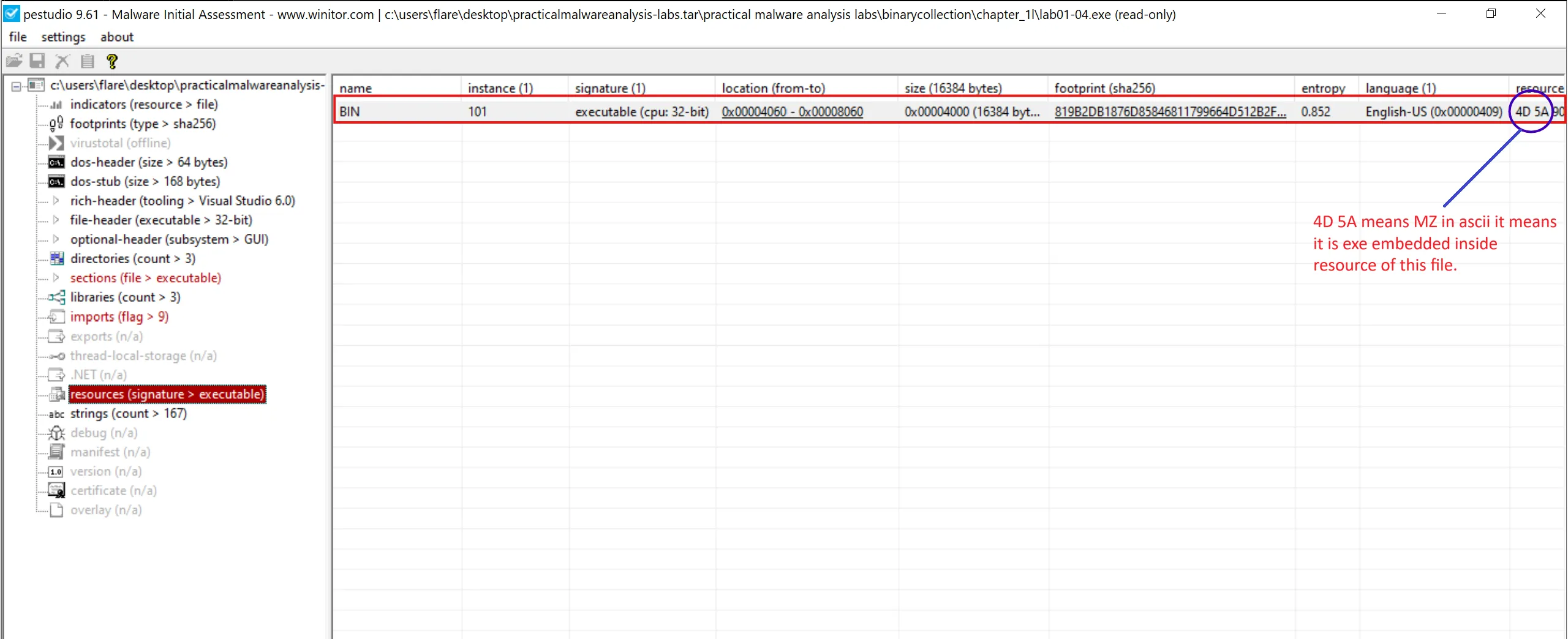Click the save toolbar icon
1568x639 pixels.
tap(38, 61)
